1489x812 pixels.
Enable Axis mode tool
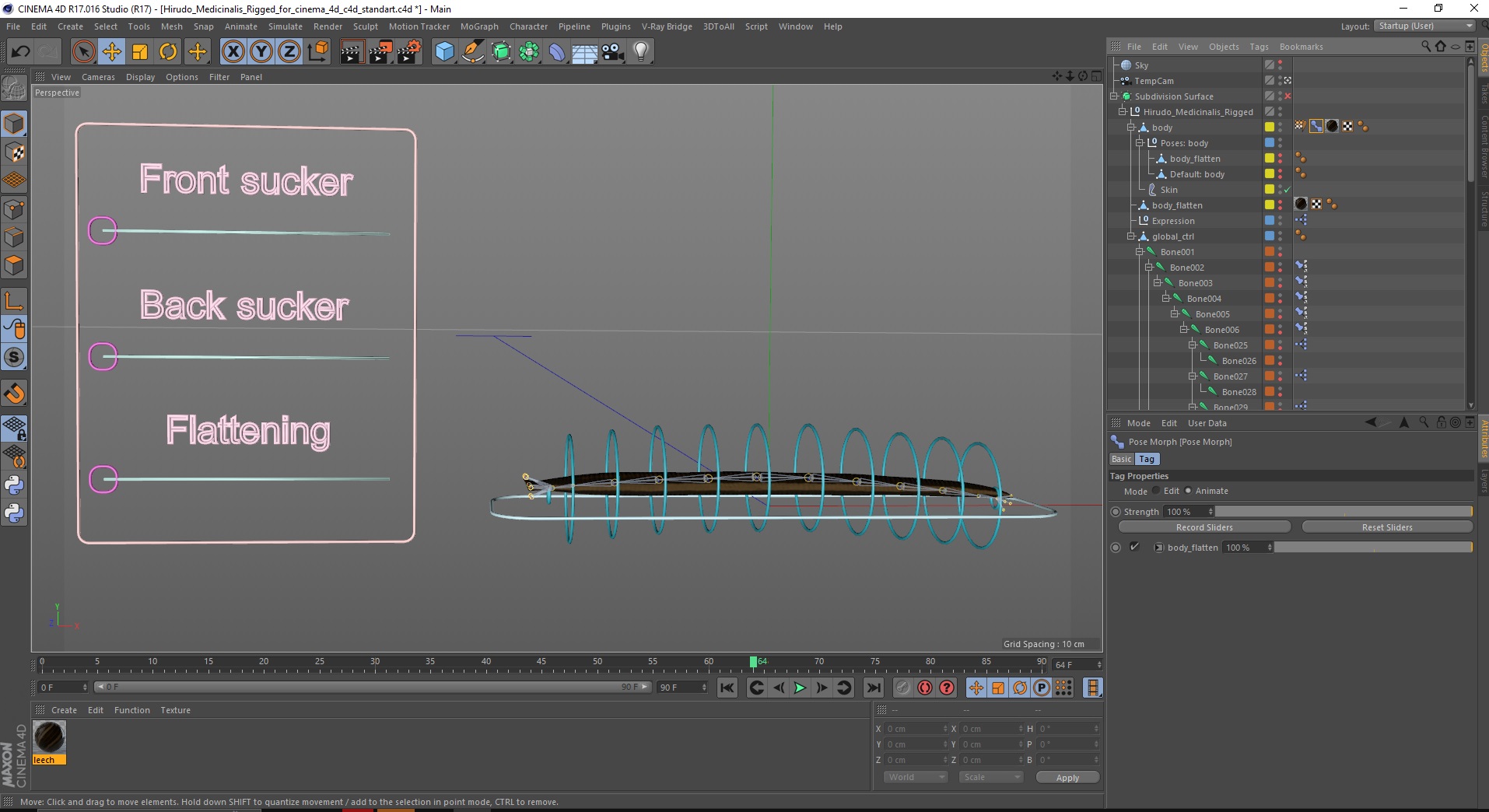coord(14,301)
